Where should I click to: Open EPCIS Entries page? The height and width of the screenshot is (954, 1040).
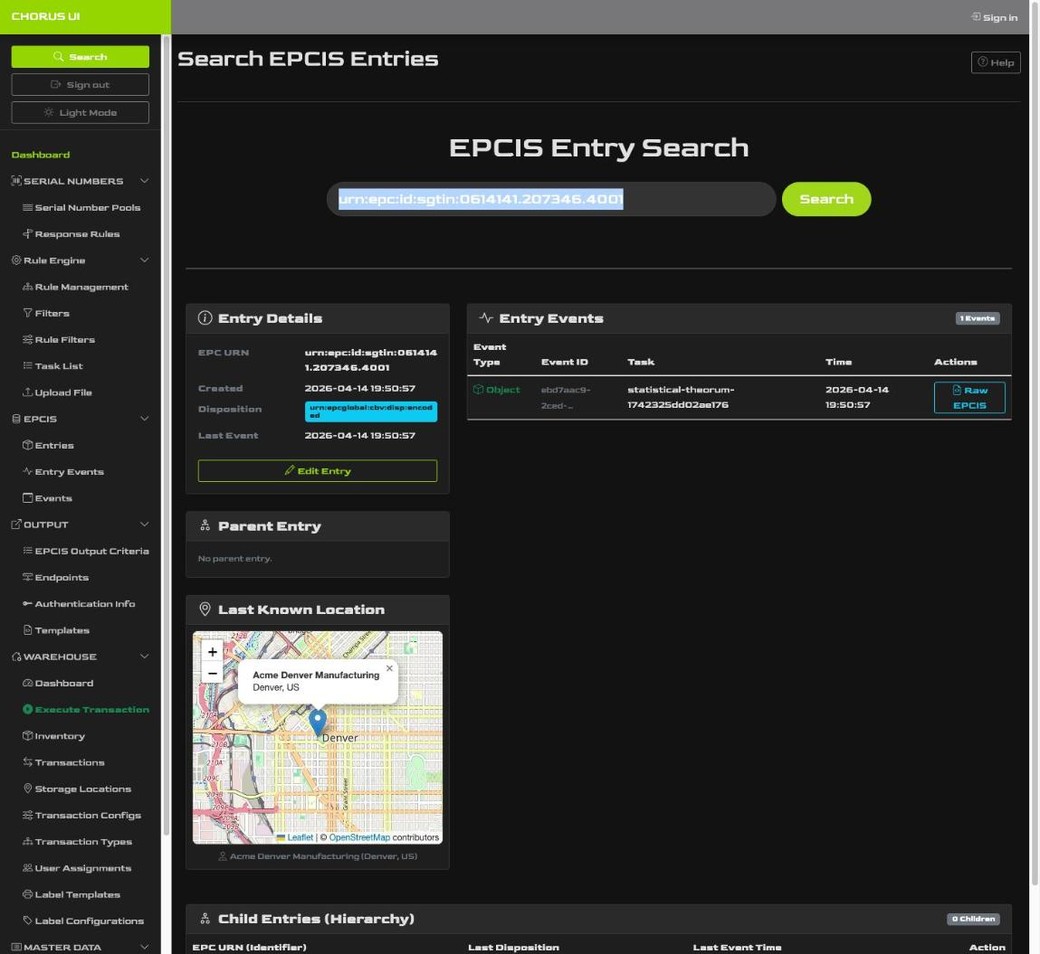coord(48,445)
